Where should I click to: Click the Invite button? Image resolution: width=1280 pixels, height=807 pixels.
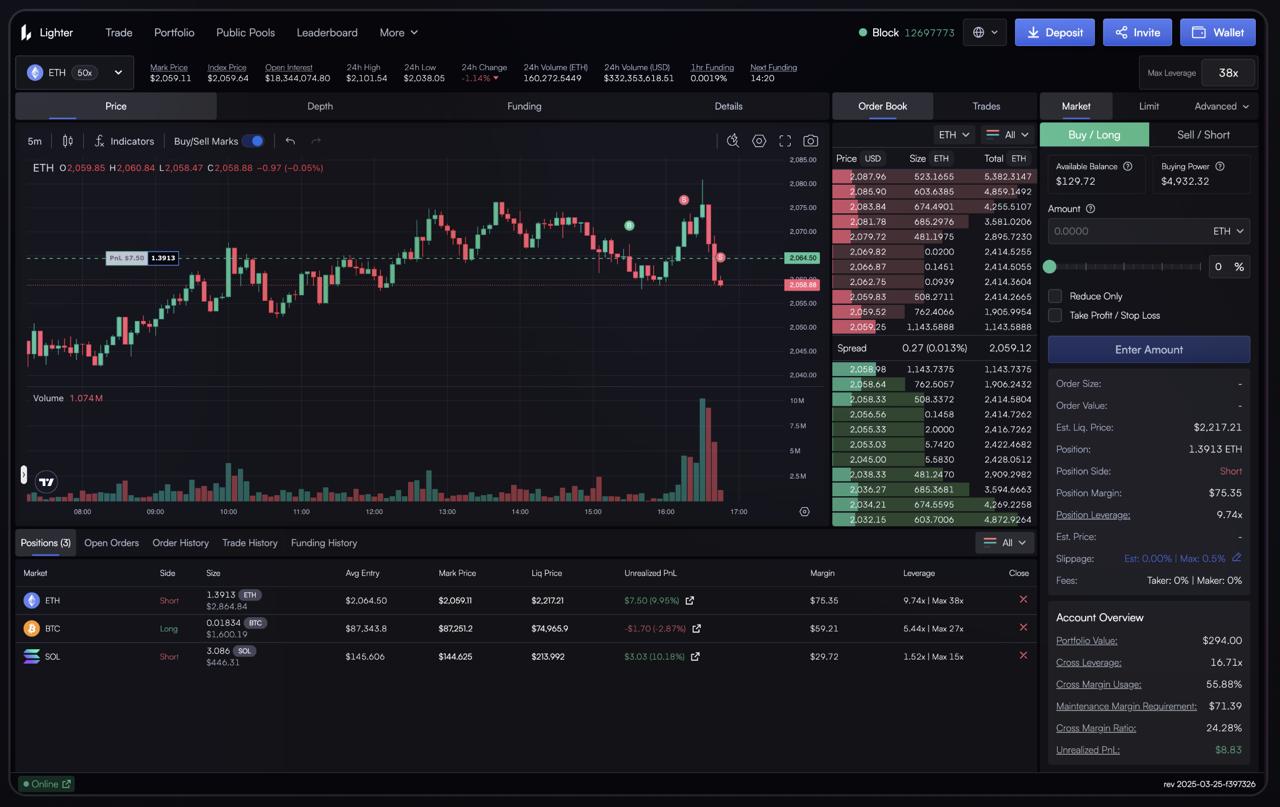pos(1137,32)
